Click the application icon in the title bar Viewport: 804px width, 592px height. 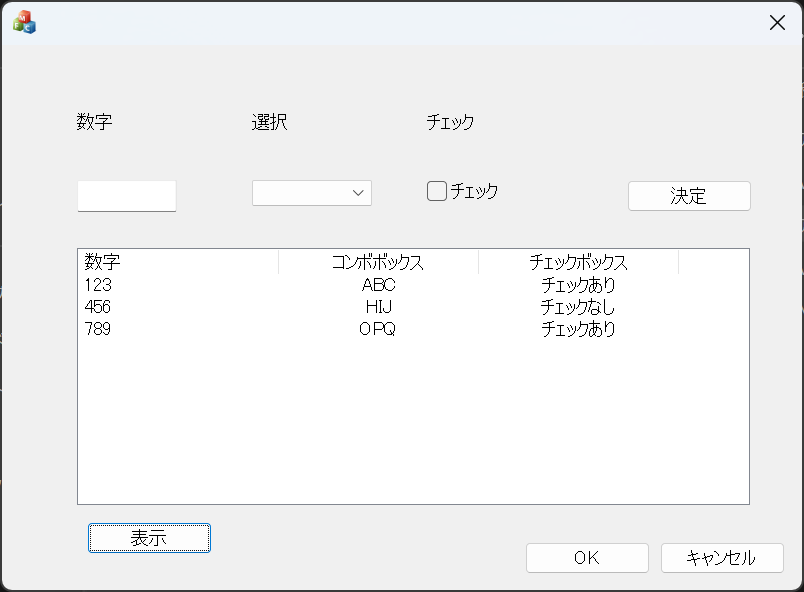point(24,22)
